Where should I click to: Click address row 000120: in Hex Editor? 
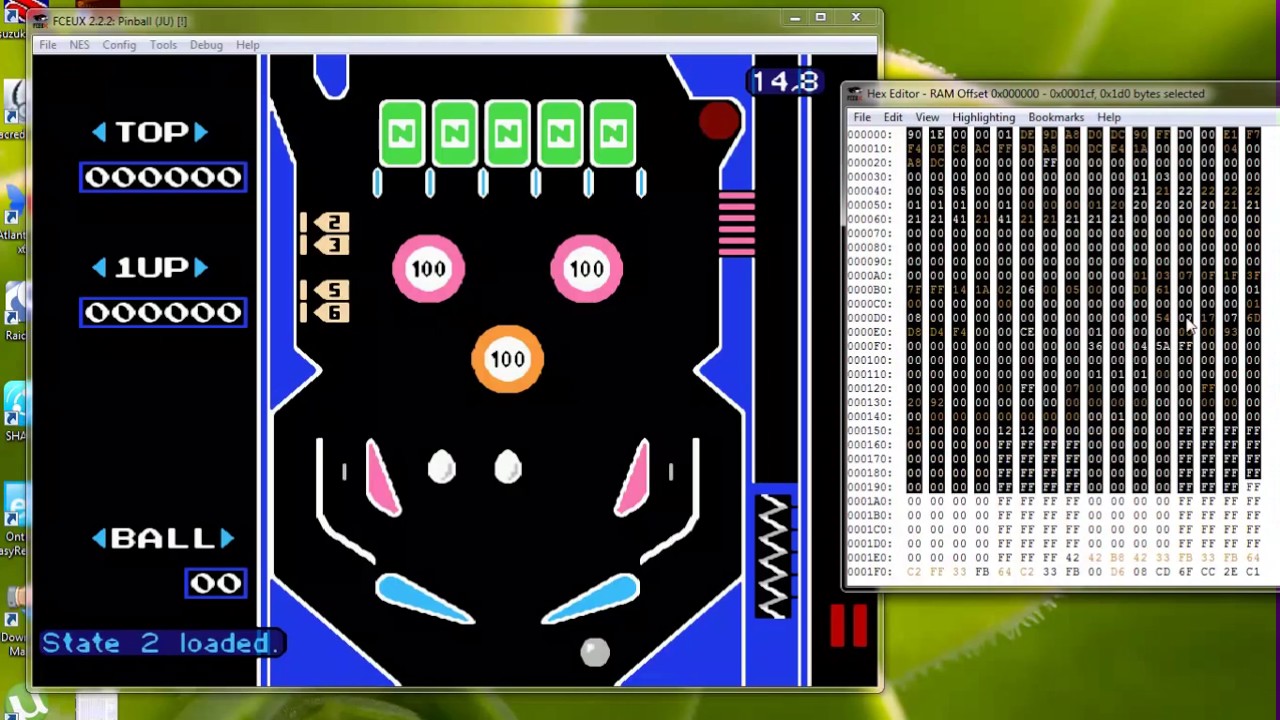pos(869,388)
